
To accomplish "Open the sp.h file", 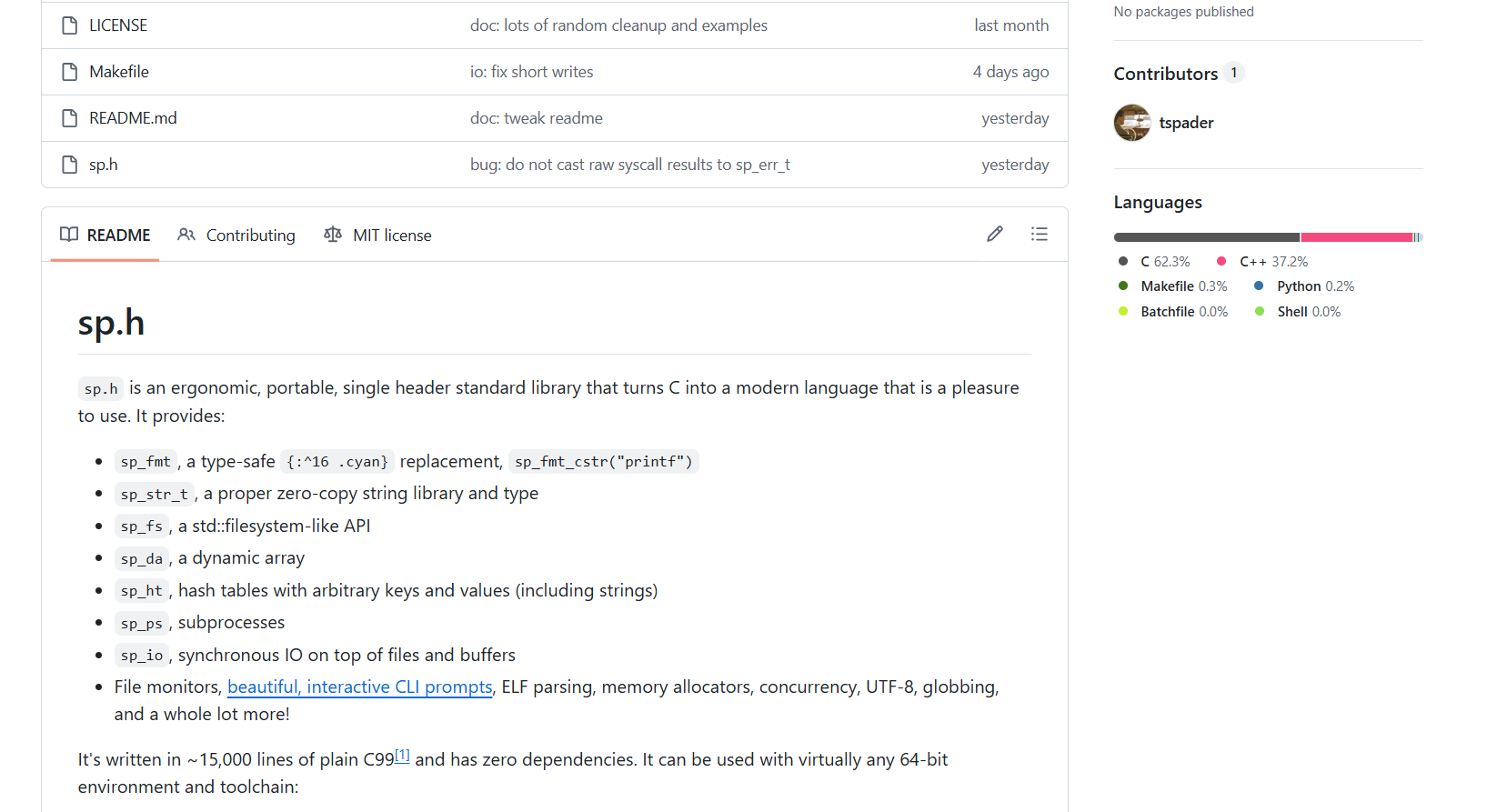I will coord(104,165).
